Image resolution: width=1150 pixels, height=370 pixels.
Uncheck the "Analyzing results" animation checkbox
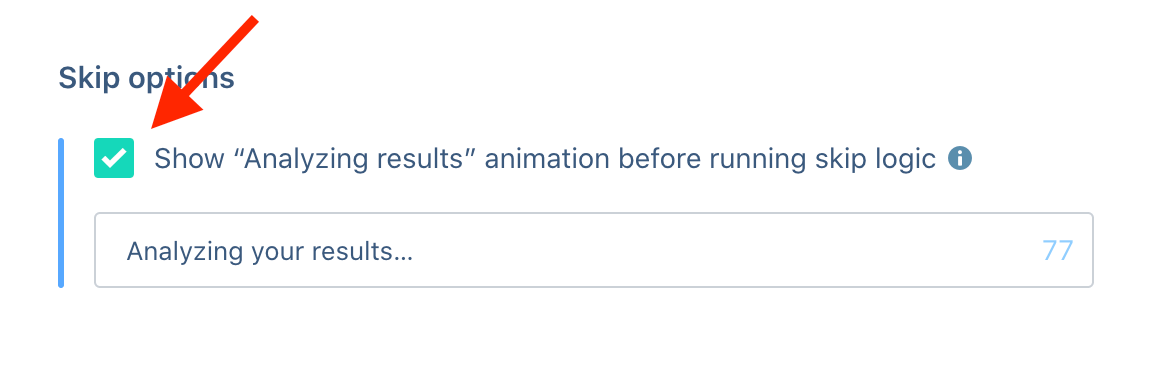pos(114,158)
